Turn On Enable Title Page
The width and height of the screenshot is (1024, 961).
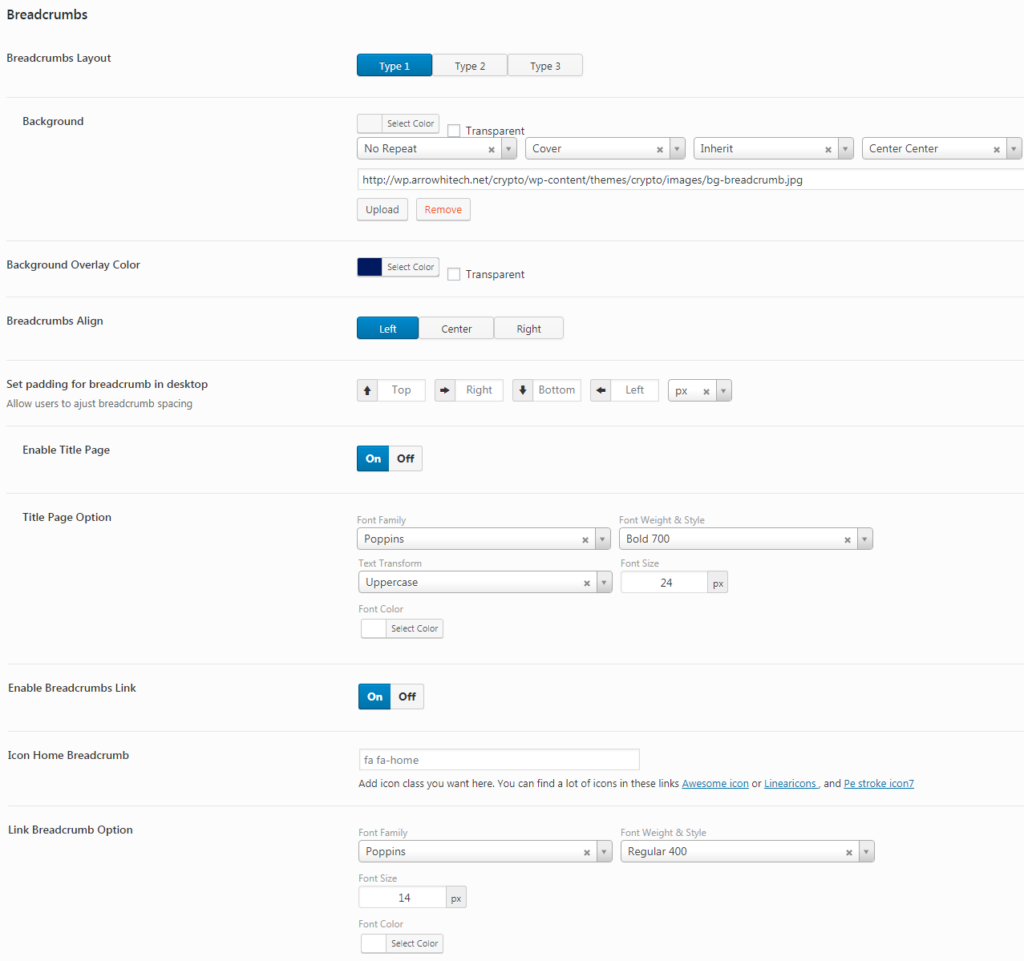[373, 458]
